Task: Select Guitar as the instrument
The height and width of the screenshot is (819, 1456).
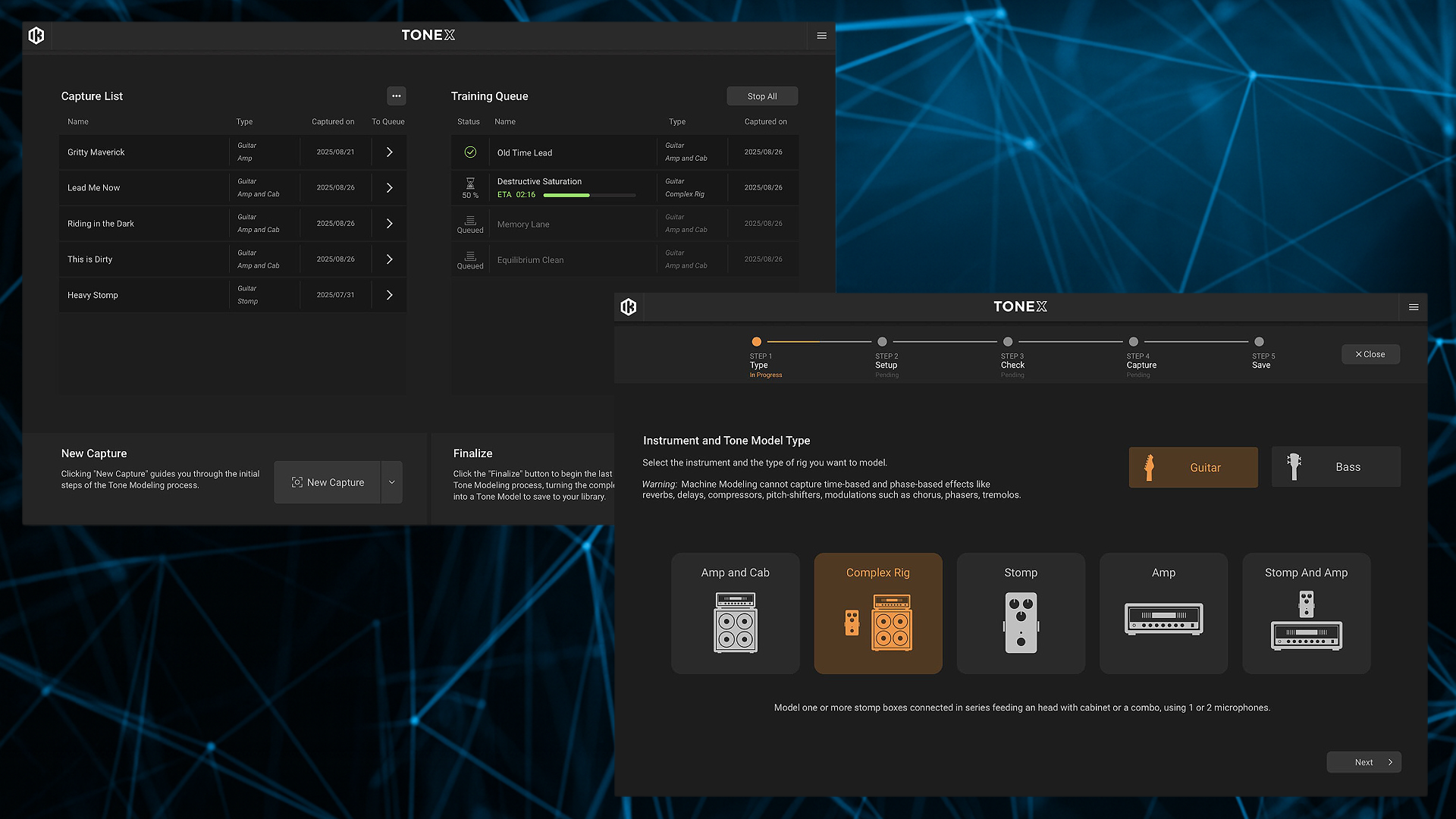Action: coord(1194,467)
